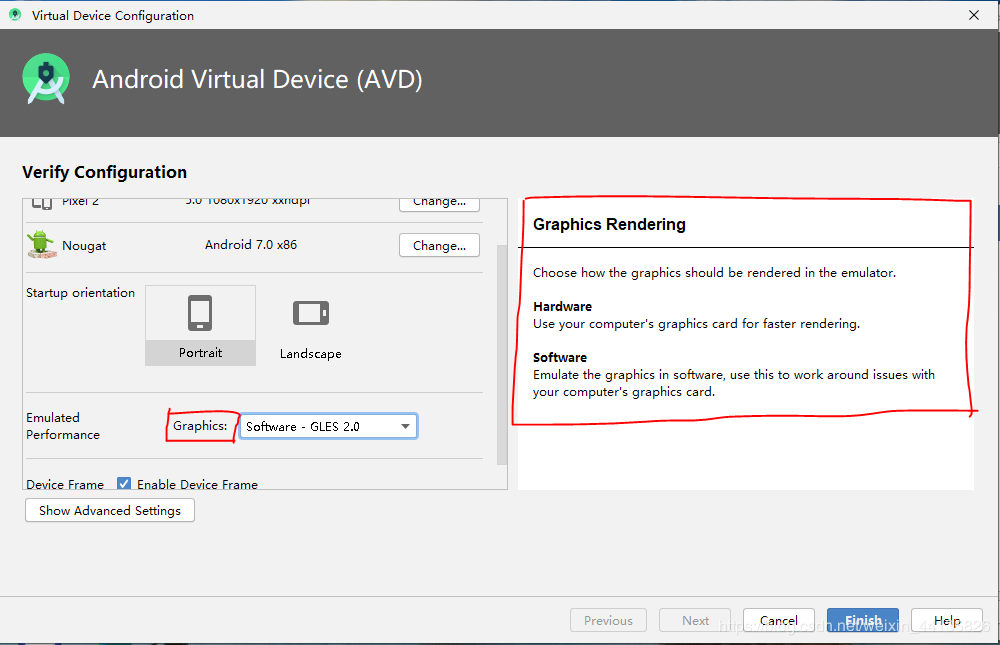
Task: Click the Graphics selector arrow
Action: click(x=406, y=425)
